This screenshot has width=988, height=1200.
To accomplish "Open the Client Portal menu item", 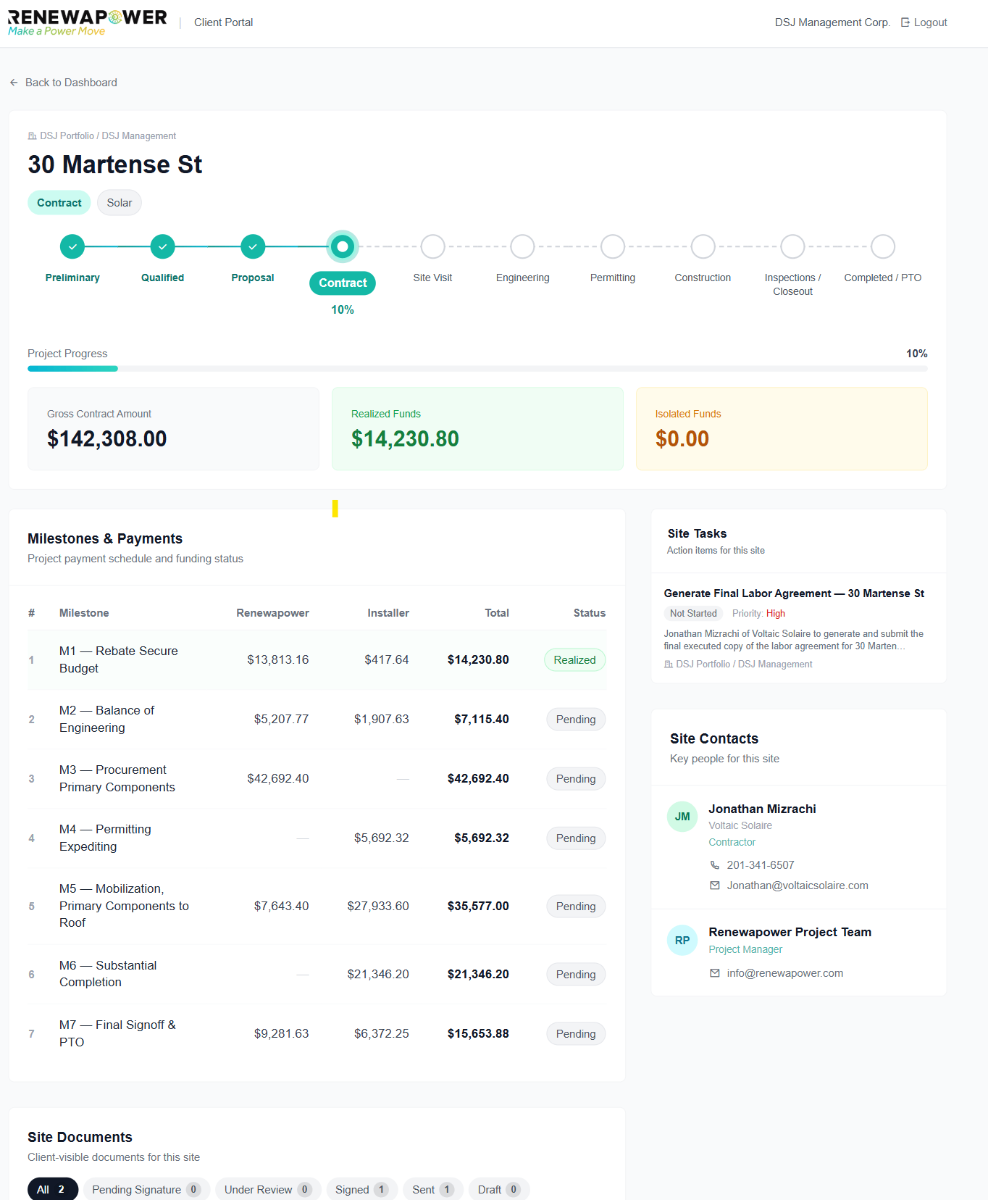I will [x=223, y=21].
